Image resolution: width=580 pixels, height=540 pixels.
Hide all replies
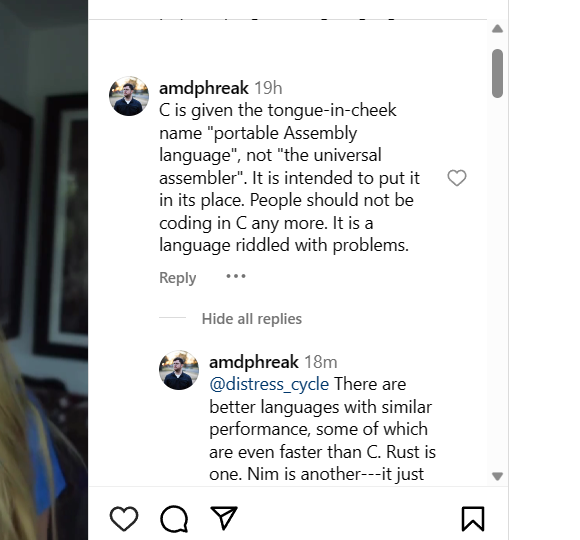pos(252,318)
